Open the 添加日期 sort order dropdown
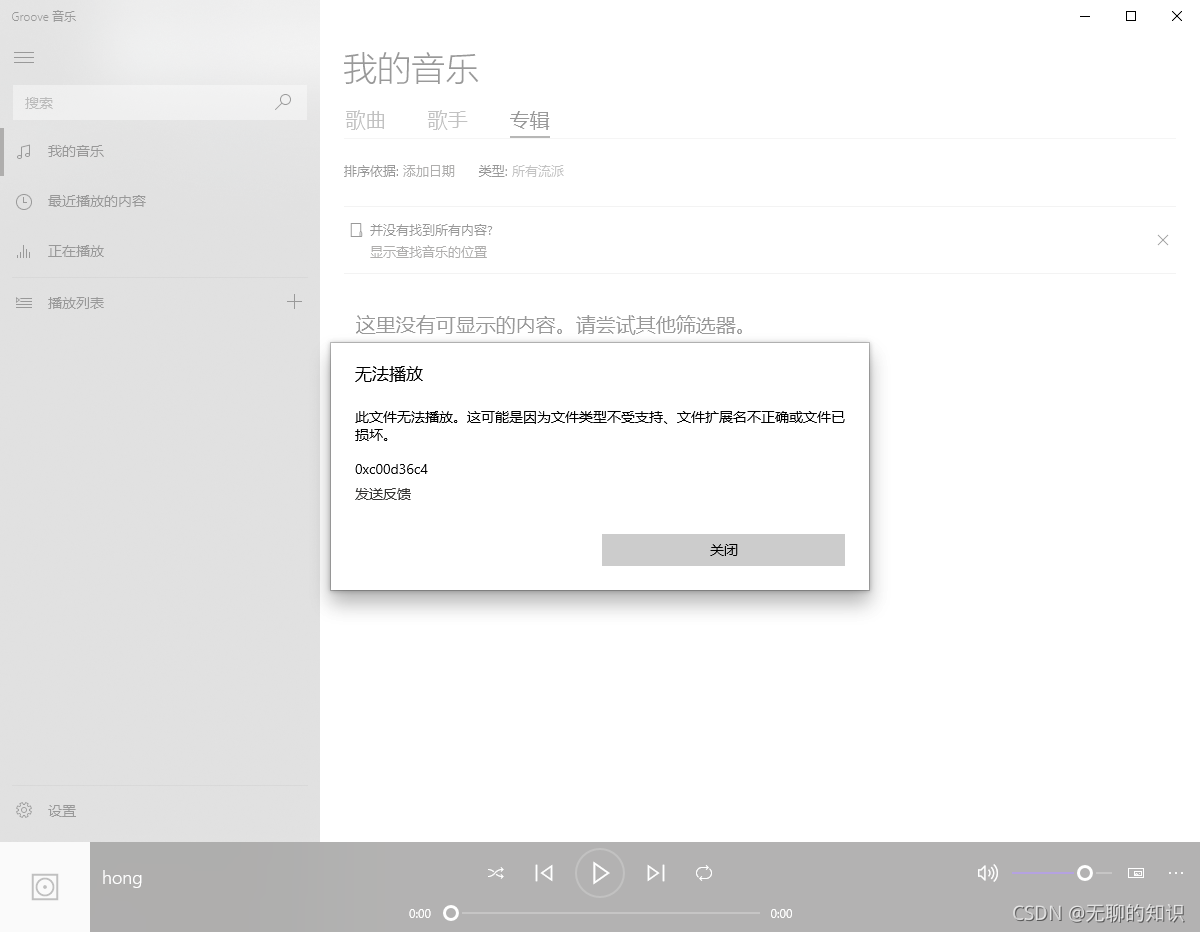Screen dimensions: 1200x932 (x=428, y=171)
